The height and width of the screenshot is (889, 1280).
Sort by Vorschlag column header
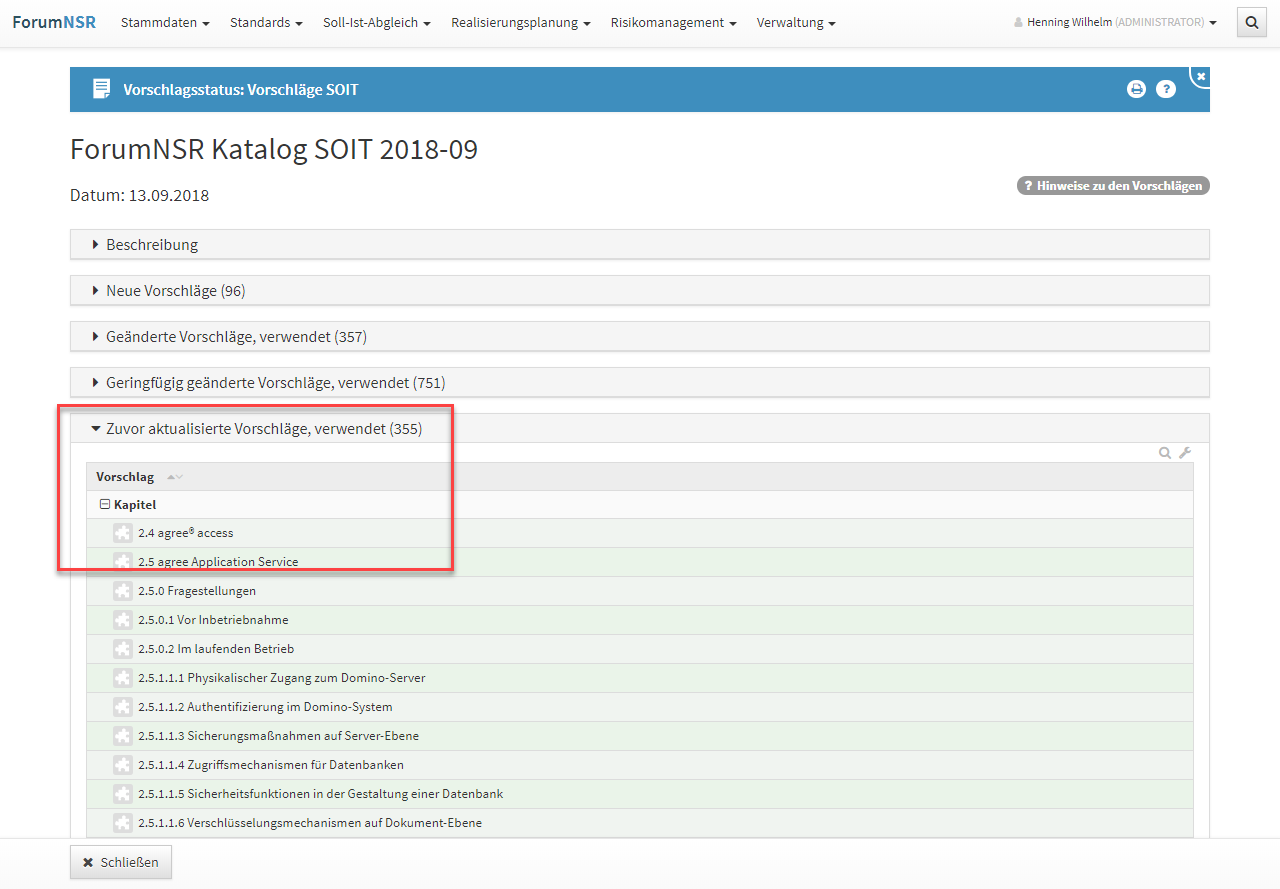126,477
